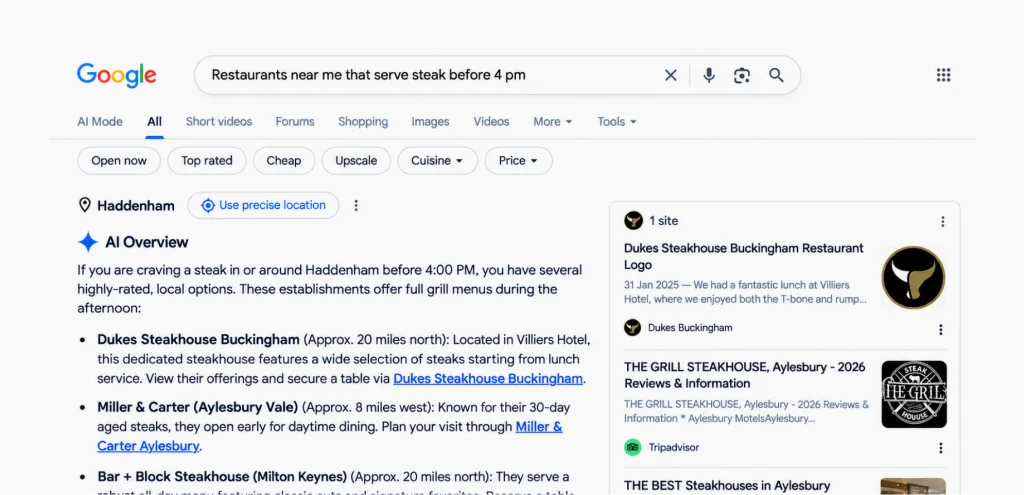Switch to Videos tab
Image resolution: width=1024 pixels, height=495 pixels.
coord(491,121)
